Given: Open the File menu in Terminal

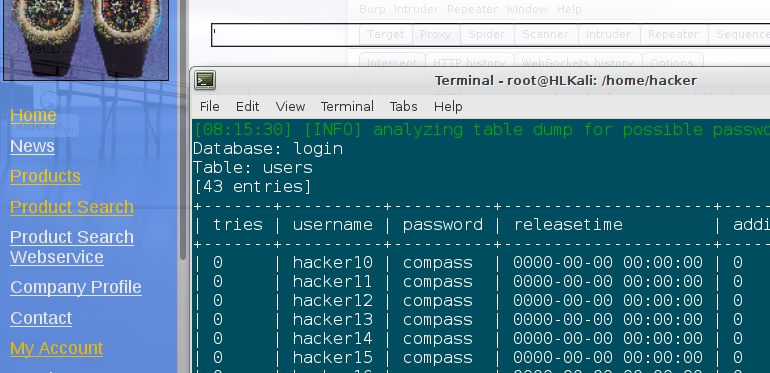Looking at the screenshot, I should coord(210,107).
